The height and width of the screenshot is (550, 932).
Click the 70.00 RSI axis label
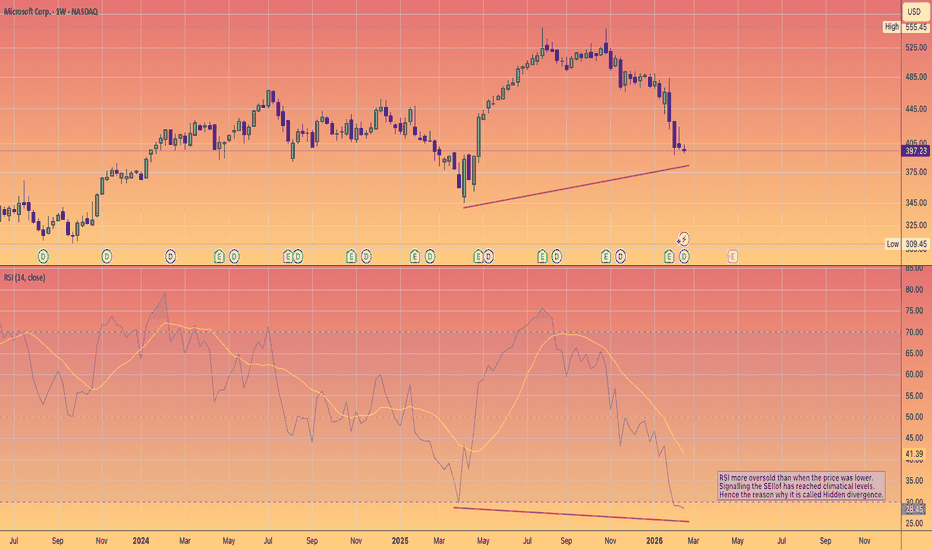(x=914, y=332)
